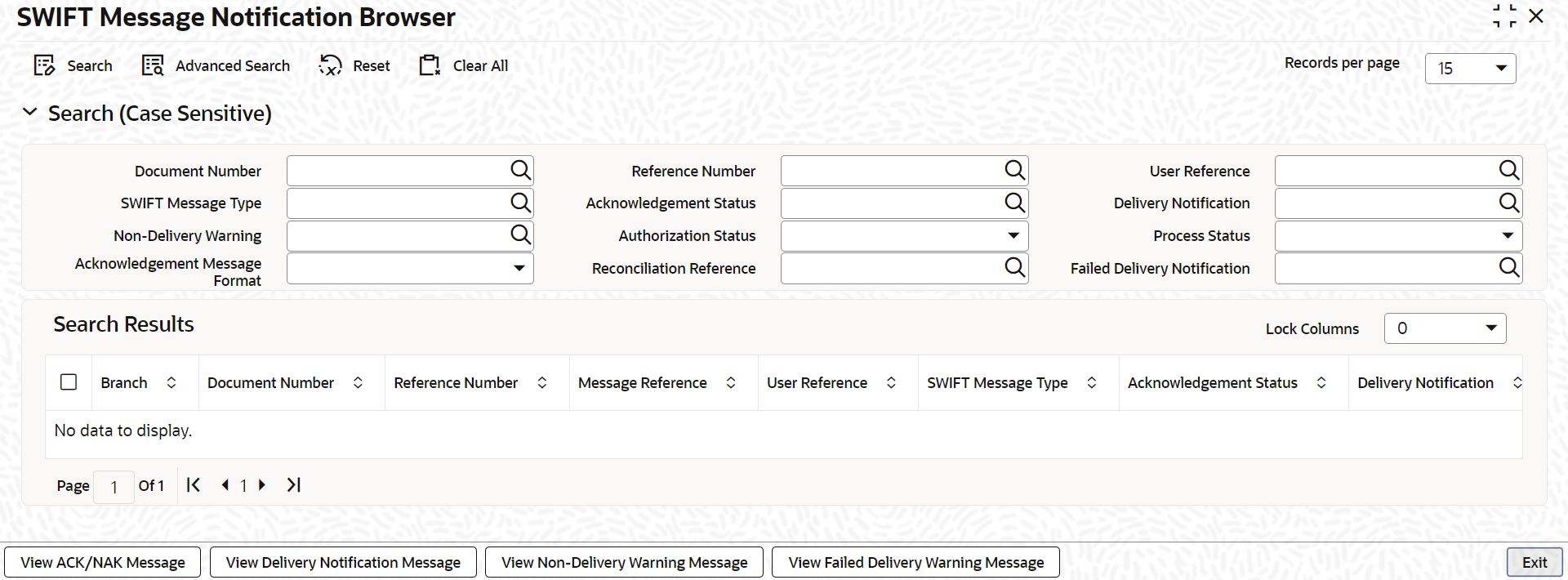Click View Non-Delivery Warning Message button
Image resolution: width=1568 pixels, height=580 pixels.
[624, 562]
